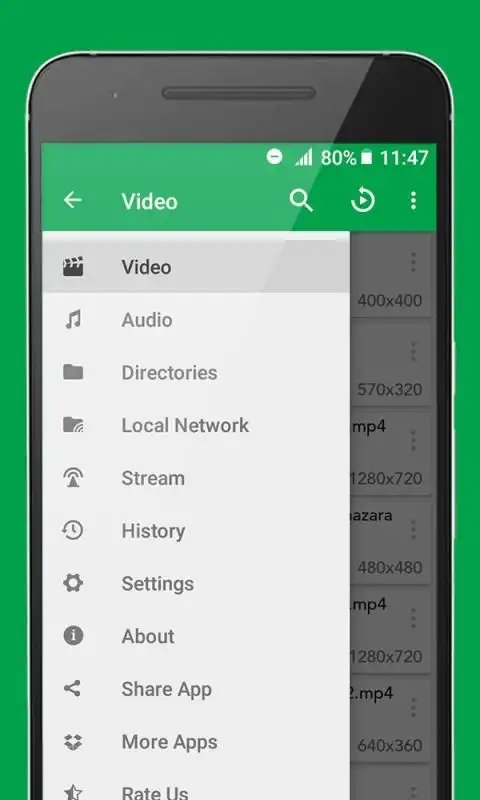Click the Video clapperboard icon

(73, 266)
